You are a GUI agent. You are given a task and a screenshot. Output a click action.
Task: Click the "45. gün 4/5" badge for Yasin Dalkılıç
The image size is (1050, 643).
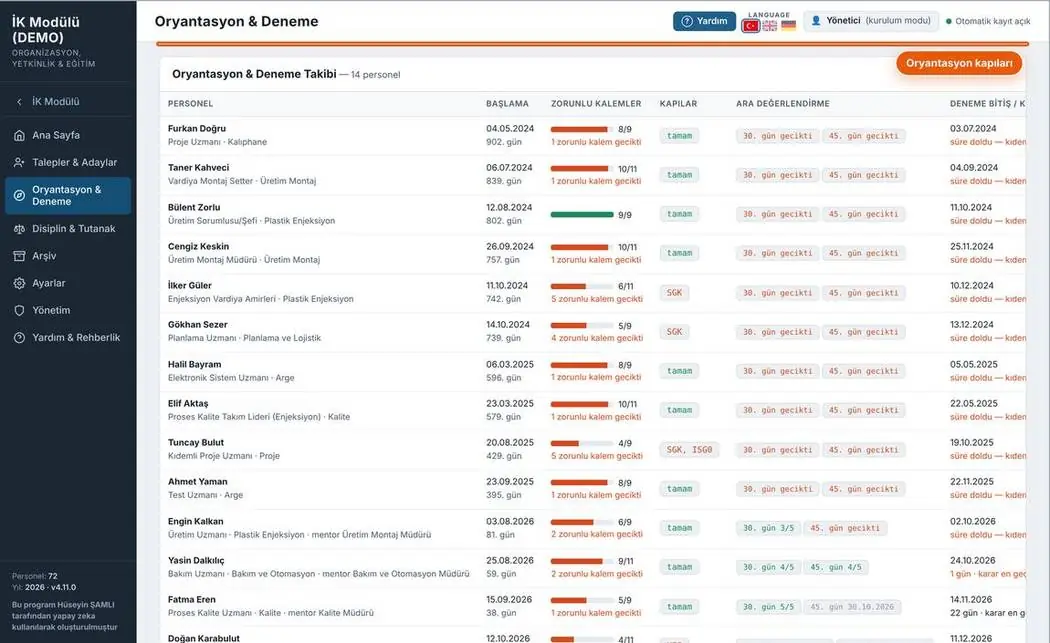836,567
